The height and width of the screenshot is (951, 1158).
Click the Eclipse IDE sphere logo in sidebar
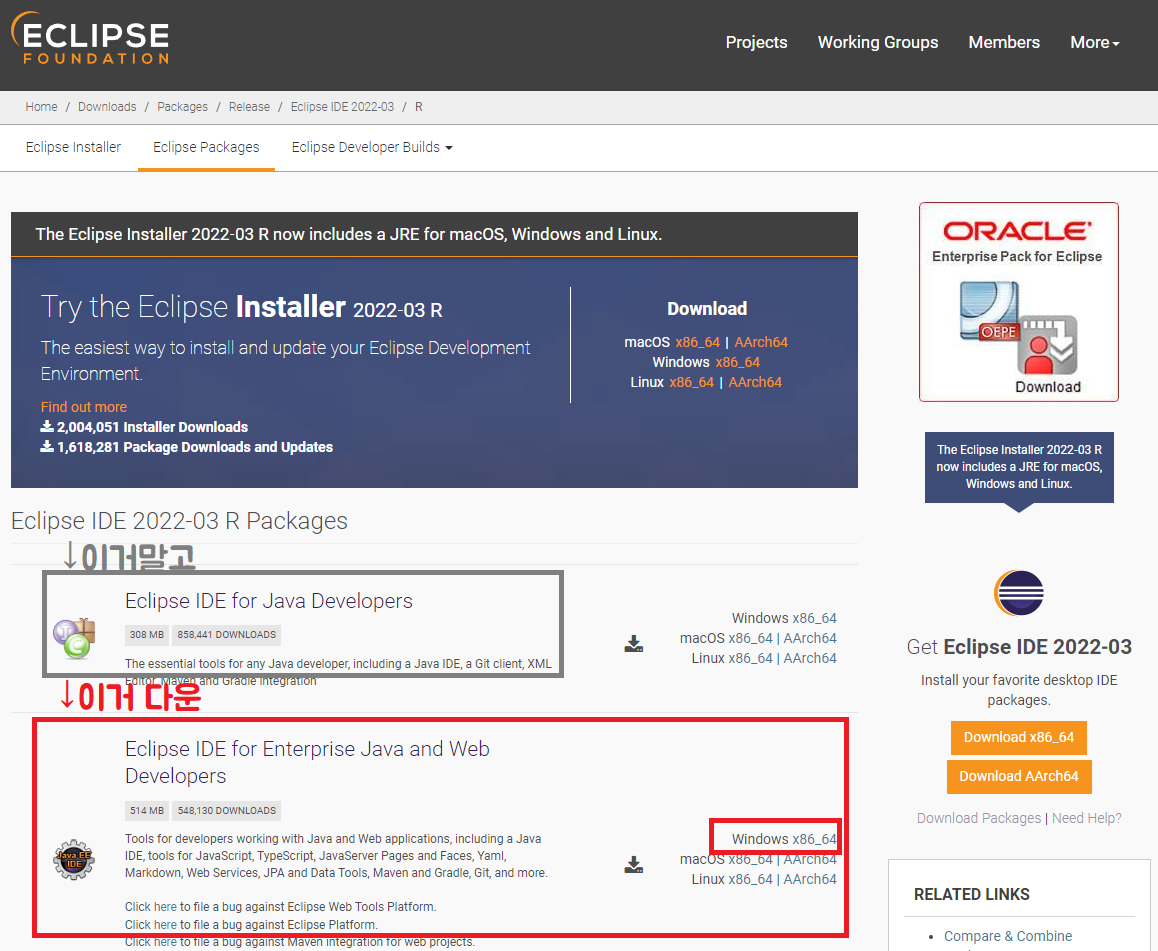1018,593
